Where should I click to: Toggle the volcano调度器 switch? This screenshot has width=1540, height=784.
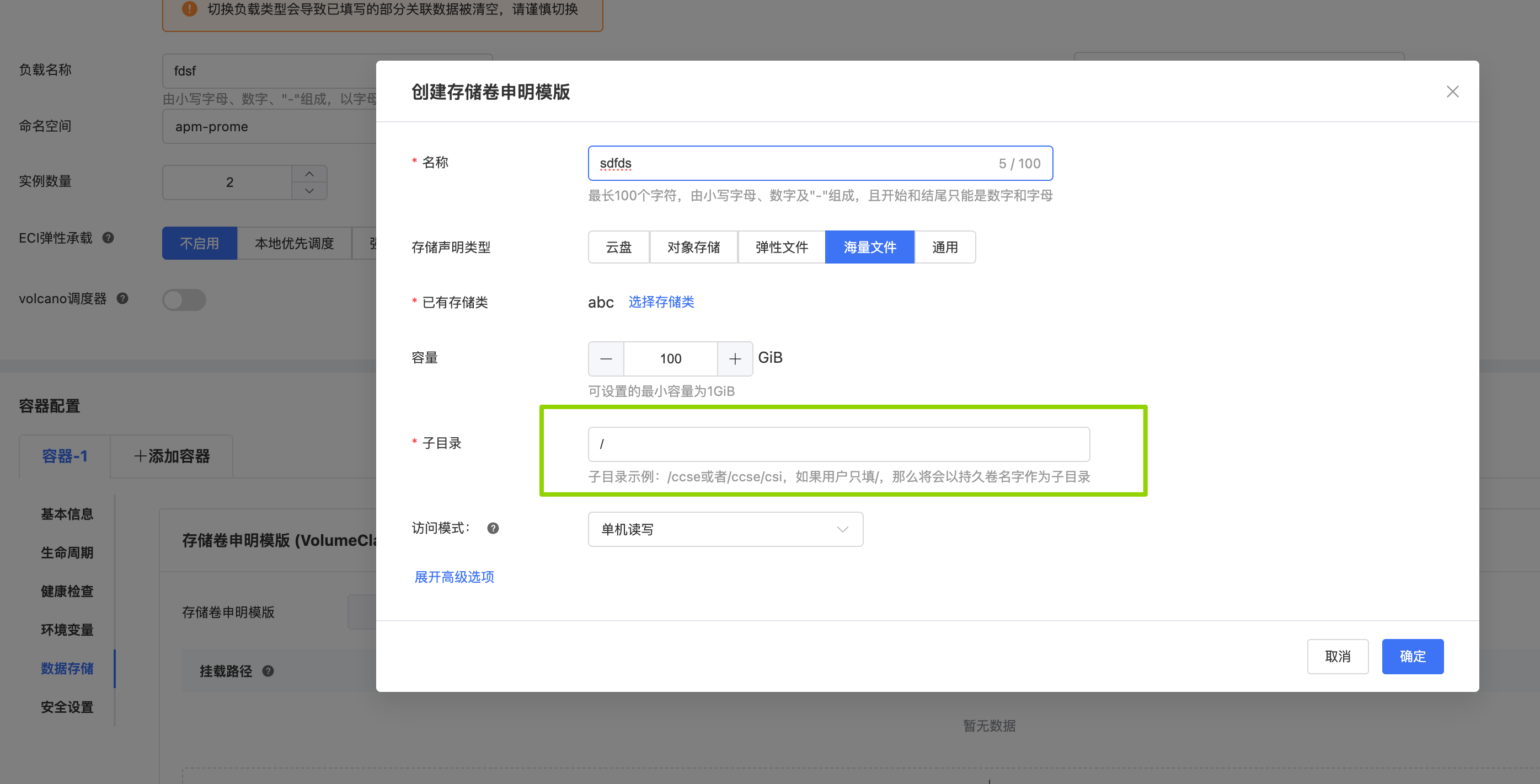tap(184, 299)
